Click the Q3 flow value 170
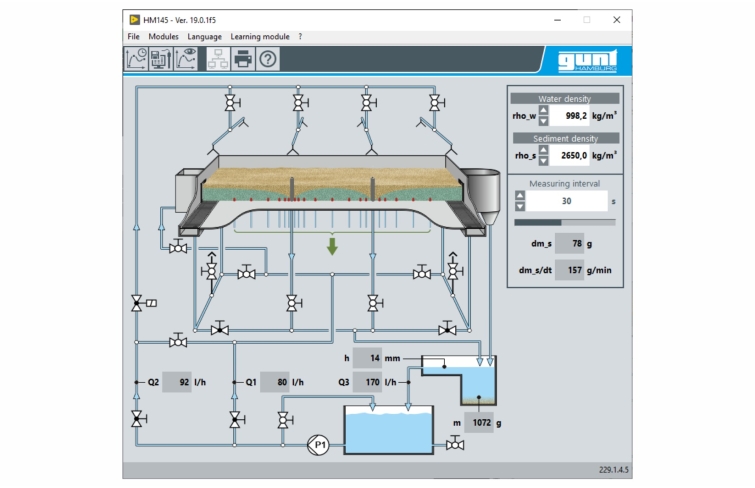 (367, 382)
